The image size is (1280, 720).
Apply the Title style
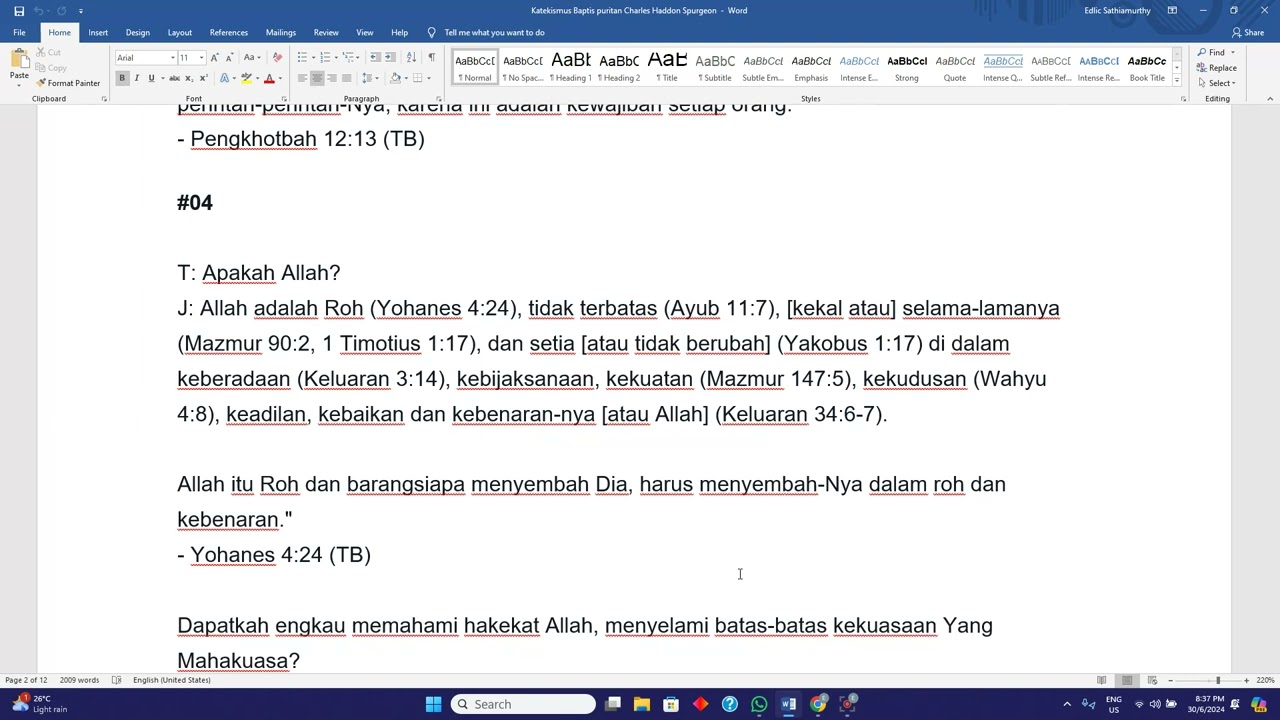pos(667,67)
